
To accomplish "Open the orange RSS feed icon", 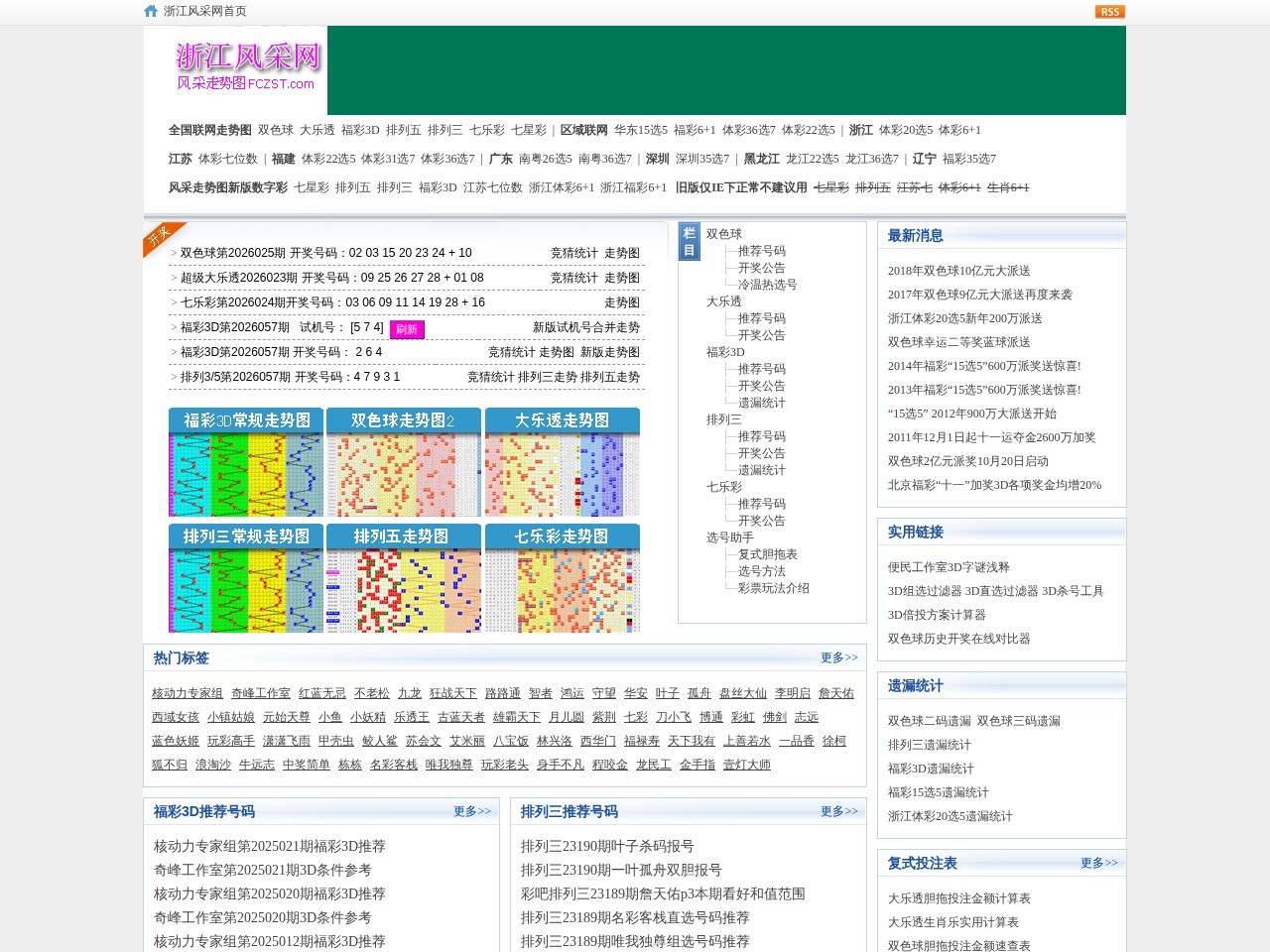I will click(x=1109, y=12).
